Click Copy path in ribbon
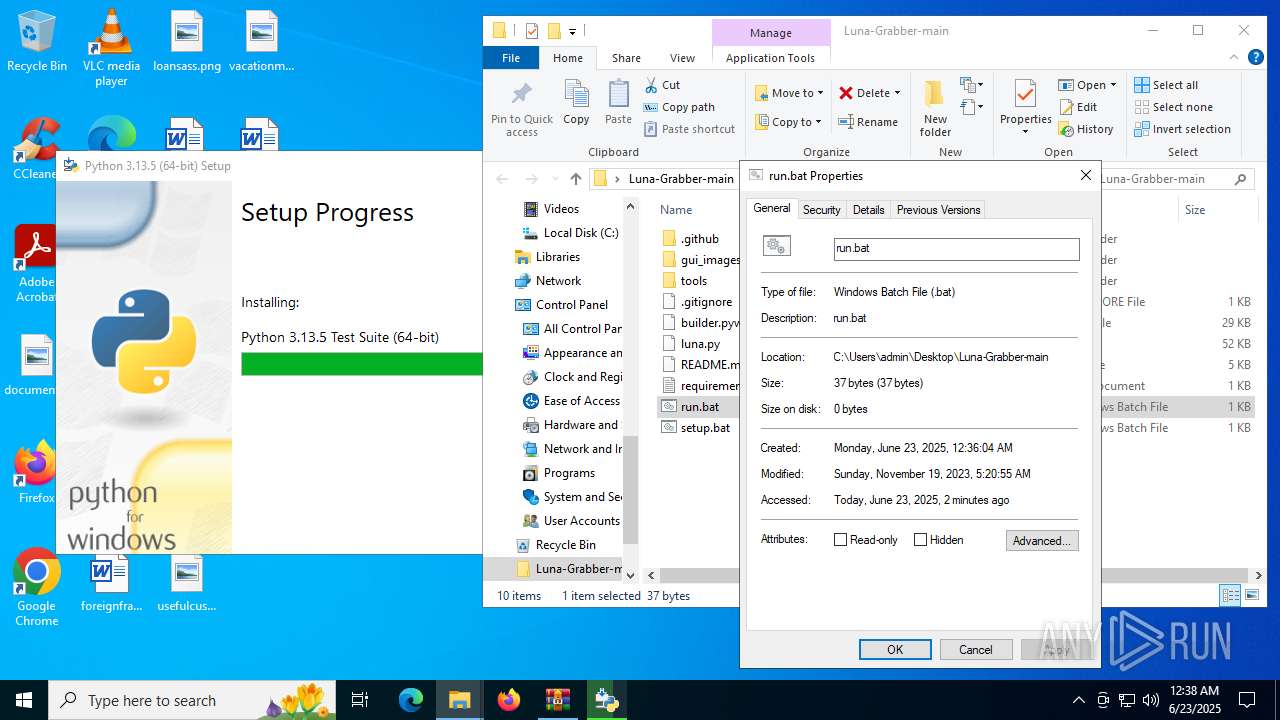Viewport: 1280px width, 720px height. [x=679, y=107]
